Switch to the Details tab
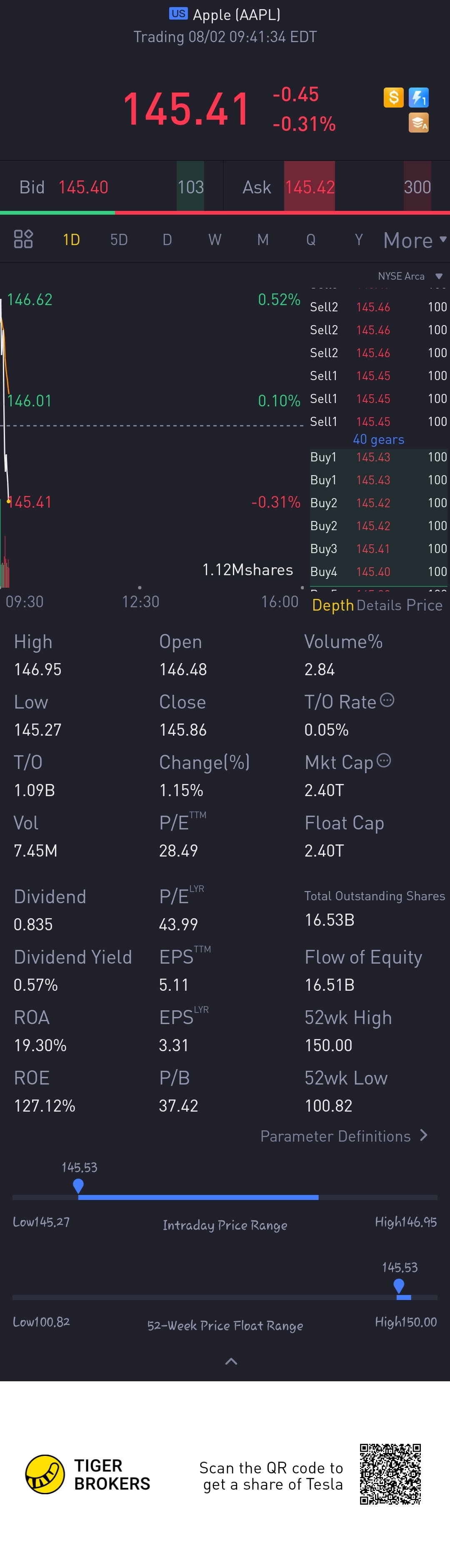450x1568 pixels. (379, 605)
